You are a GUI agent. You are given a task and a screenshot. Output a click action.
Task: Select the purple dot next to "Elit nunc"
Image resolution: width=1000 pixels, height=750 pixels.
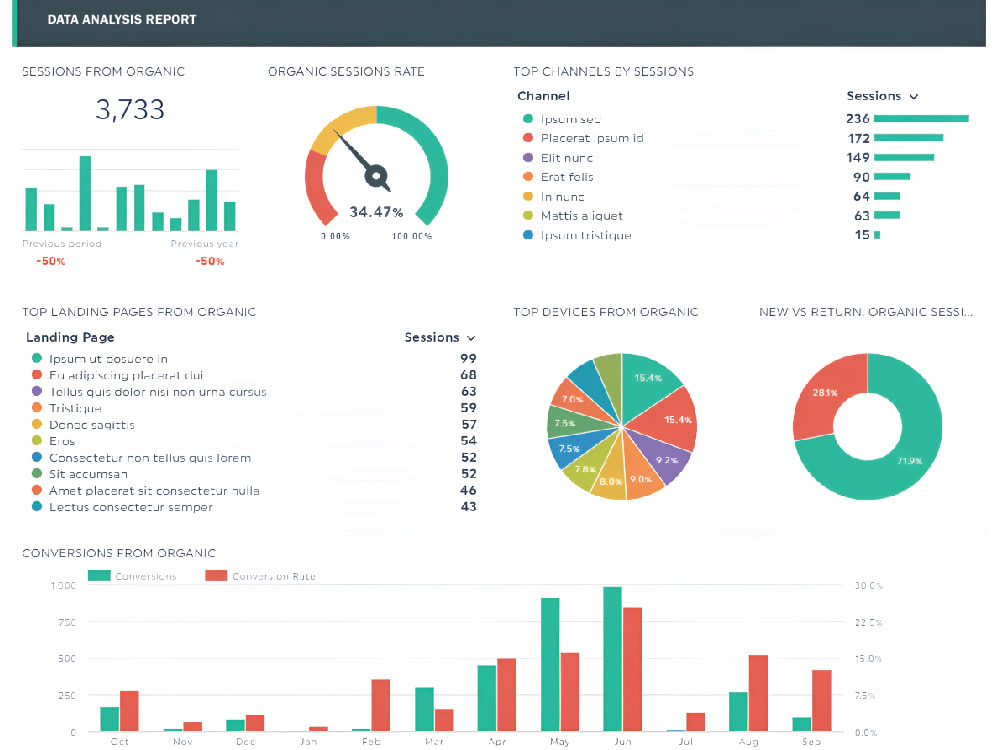pos(525,157)
